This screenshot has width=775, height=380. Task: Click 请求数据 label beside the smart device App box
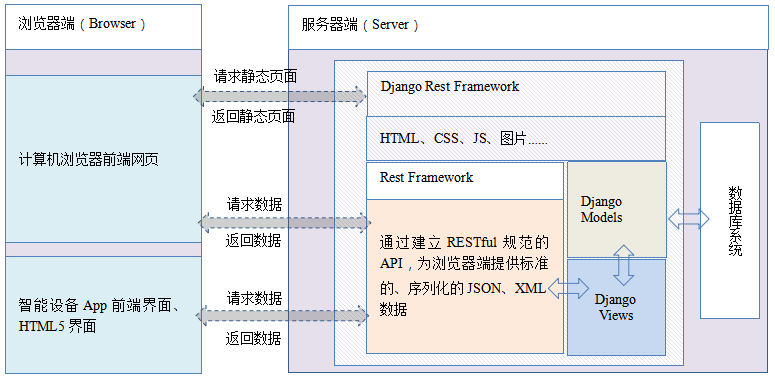254,298
